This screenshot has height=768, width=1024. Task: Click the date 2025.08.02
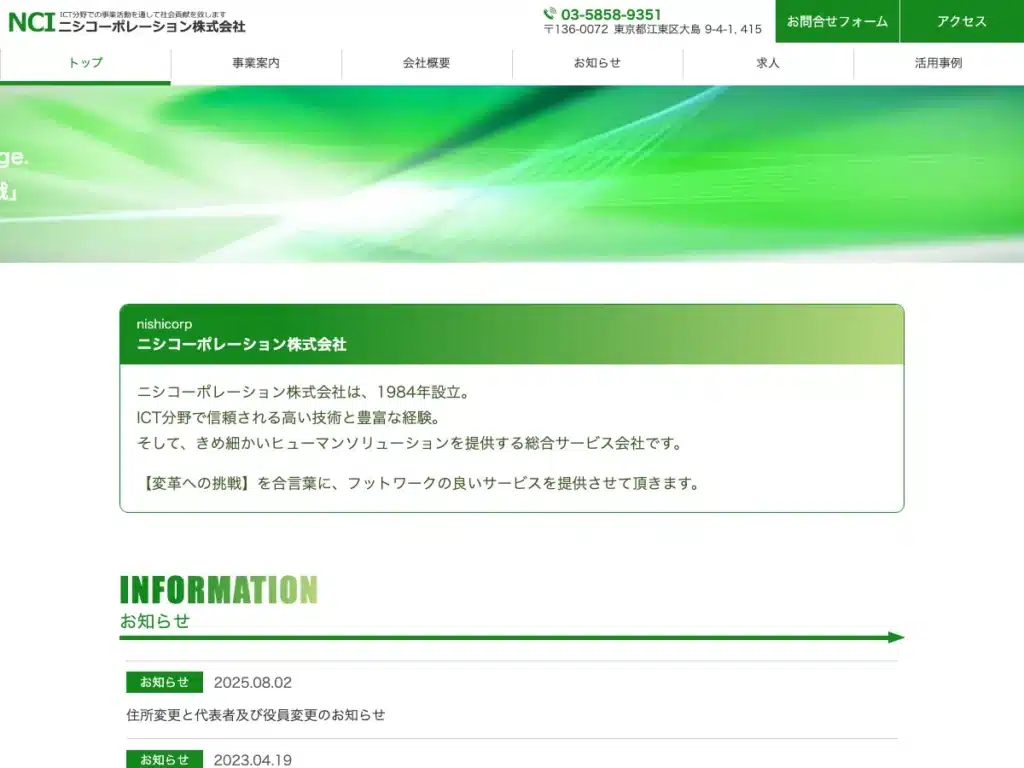[253, 682]
